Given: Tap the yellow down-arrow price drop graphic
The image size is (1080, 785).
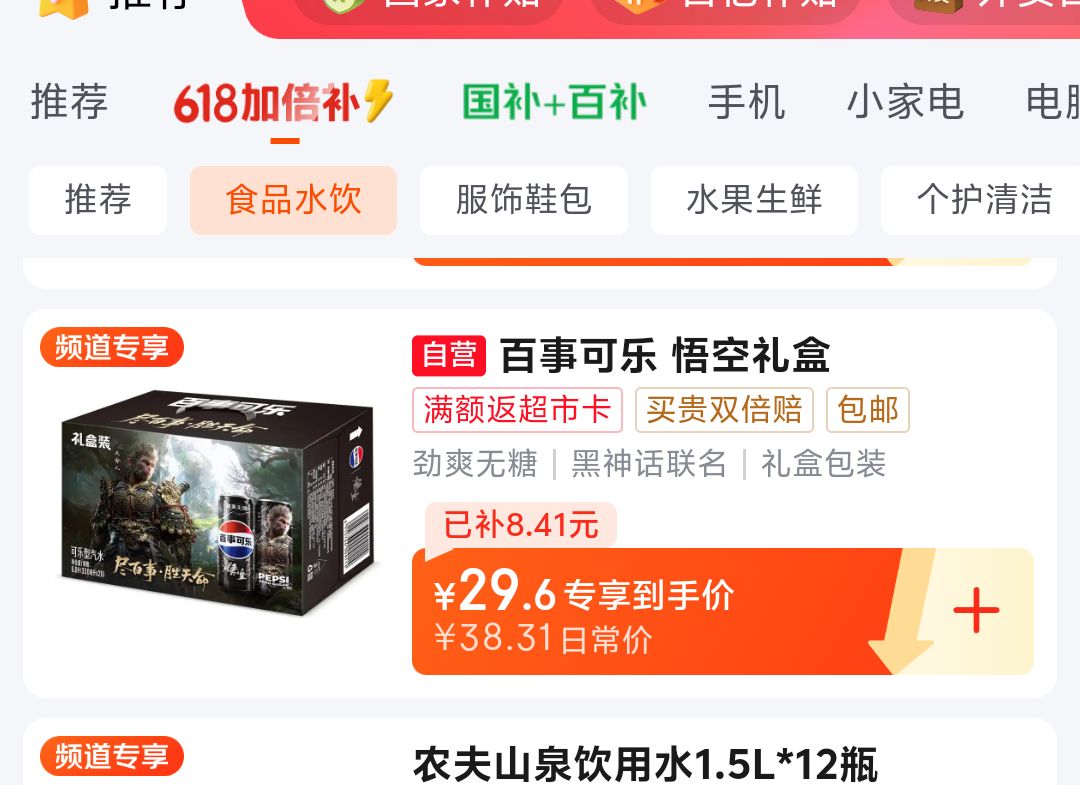Looking at the screenshot, I should pos(902,611).
